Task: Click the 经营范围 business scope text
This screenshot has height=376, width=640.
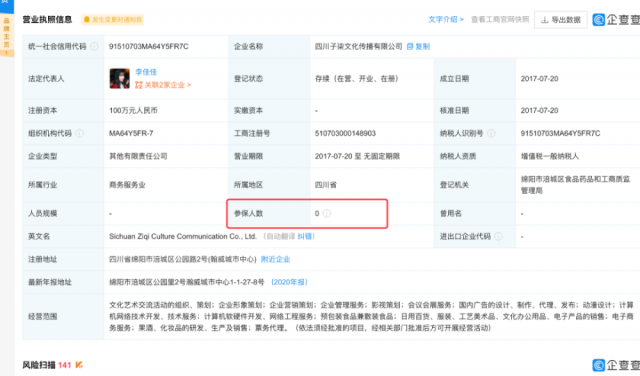Action: pyautogui.click(x=371, y=316)
